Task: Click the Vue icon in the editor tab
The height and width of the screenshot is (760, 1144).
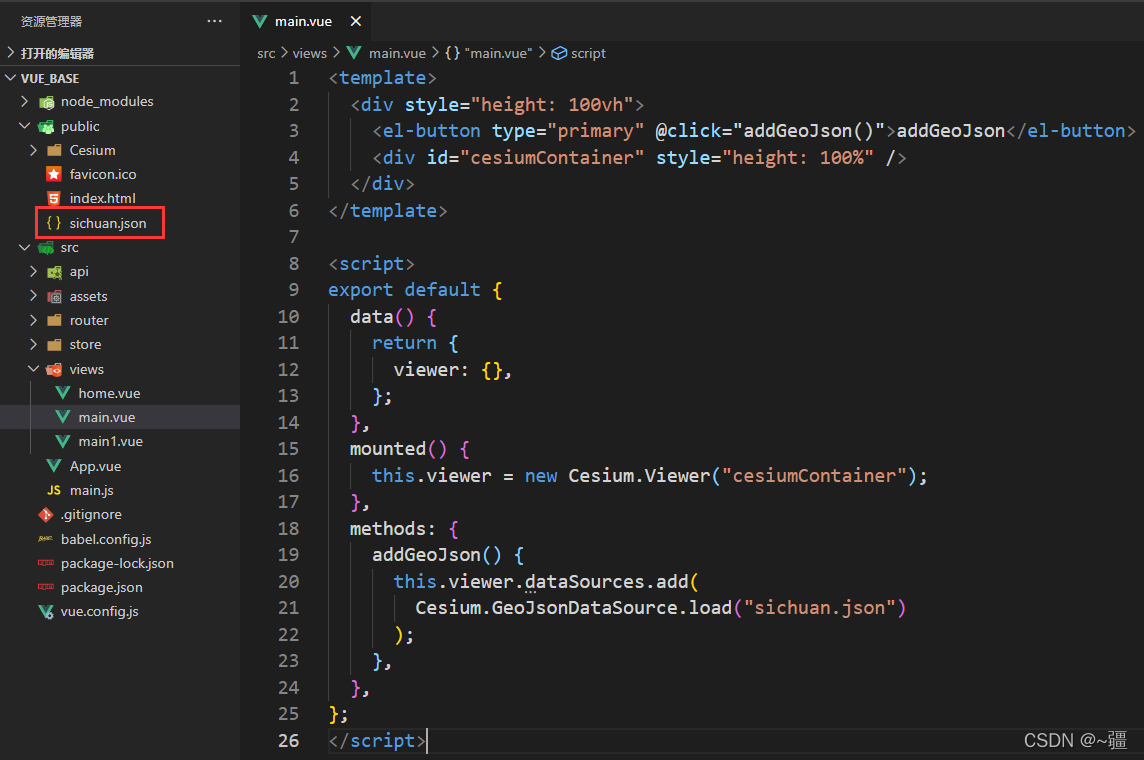Action: [260, 21]
